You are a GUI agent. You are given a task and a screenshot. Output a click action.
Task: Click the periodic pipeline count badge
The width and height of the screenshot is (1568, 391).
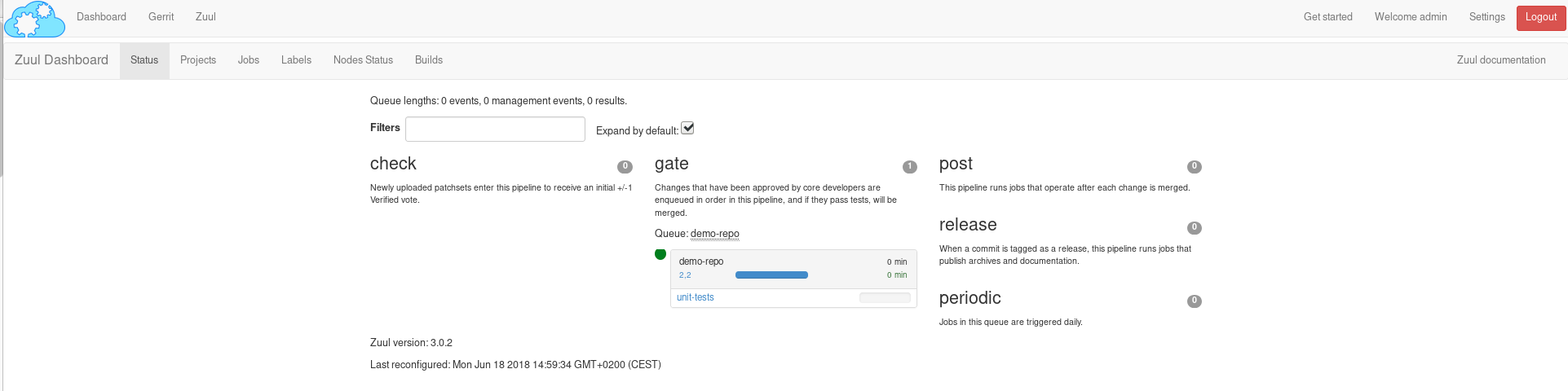1194,301
